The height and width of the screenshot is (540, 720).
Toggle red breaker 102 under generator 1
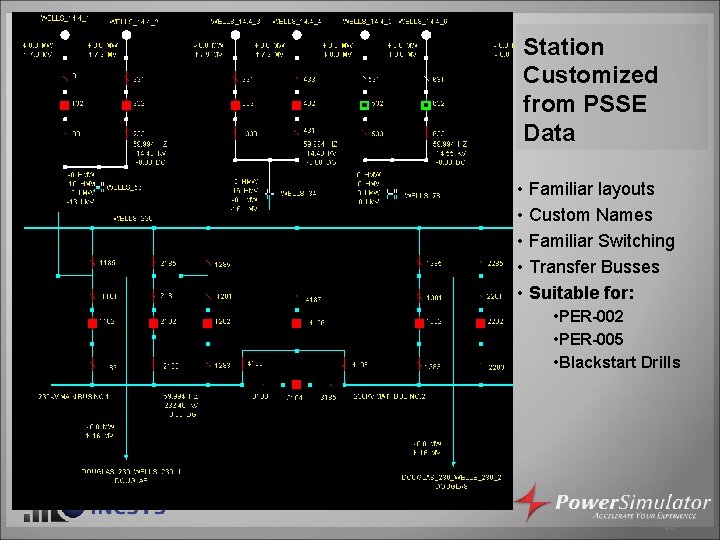click(x=65, y=105)
